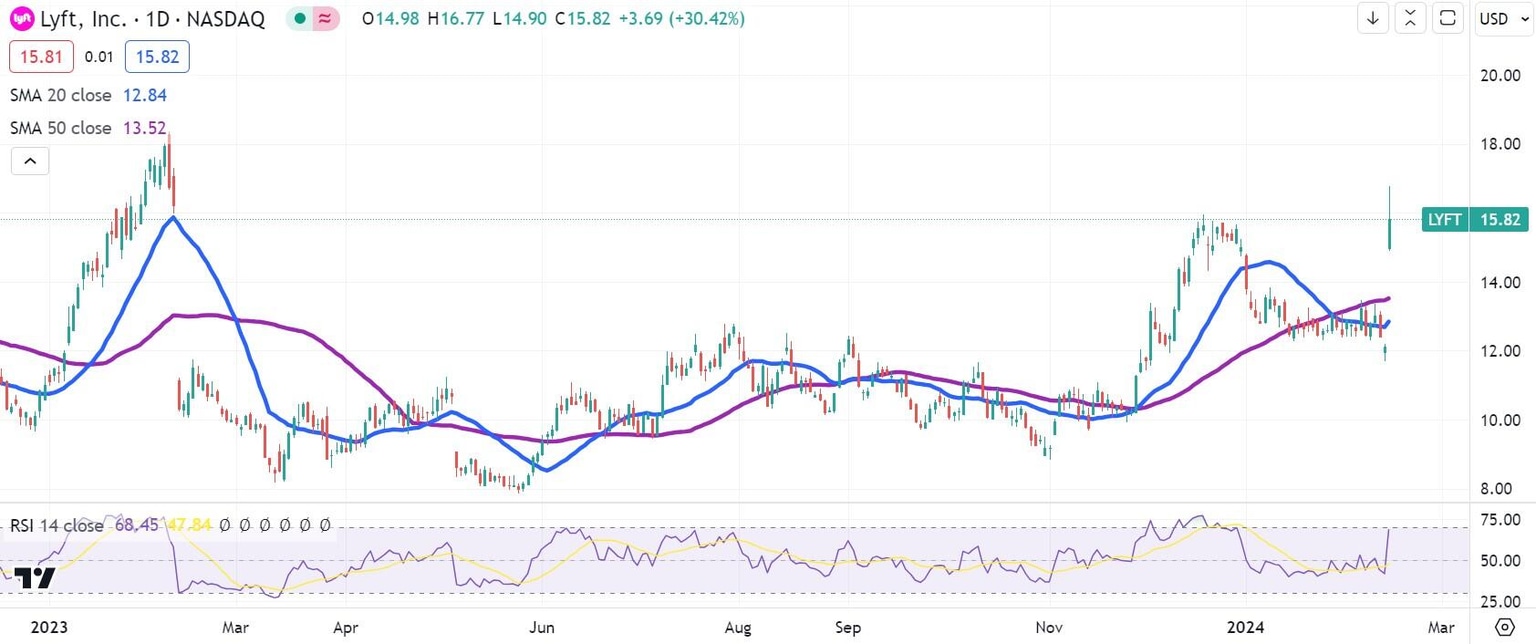Open the USD currency dropdown

coord(1503,18)
